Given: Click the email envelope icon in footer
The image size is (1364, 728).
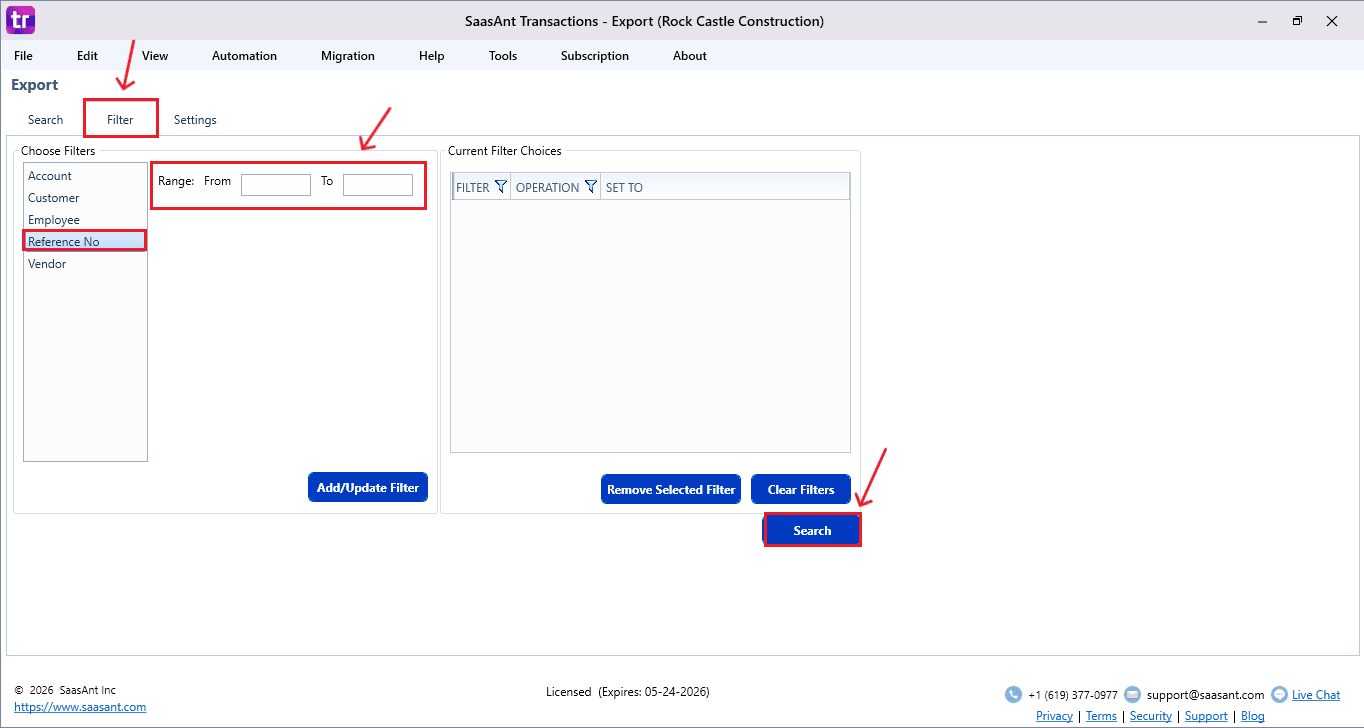Looking at the screenshot, I should point(1132,695).
